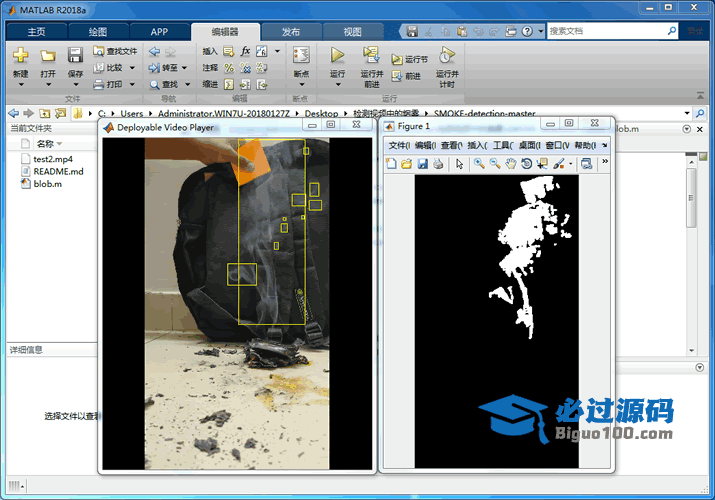Viewport: 715px width, 500px height.
Task: Select the Zoom In tool in Figure 1
Action: (479, 164)
